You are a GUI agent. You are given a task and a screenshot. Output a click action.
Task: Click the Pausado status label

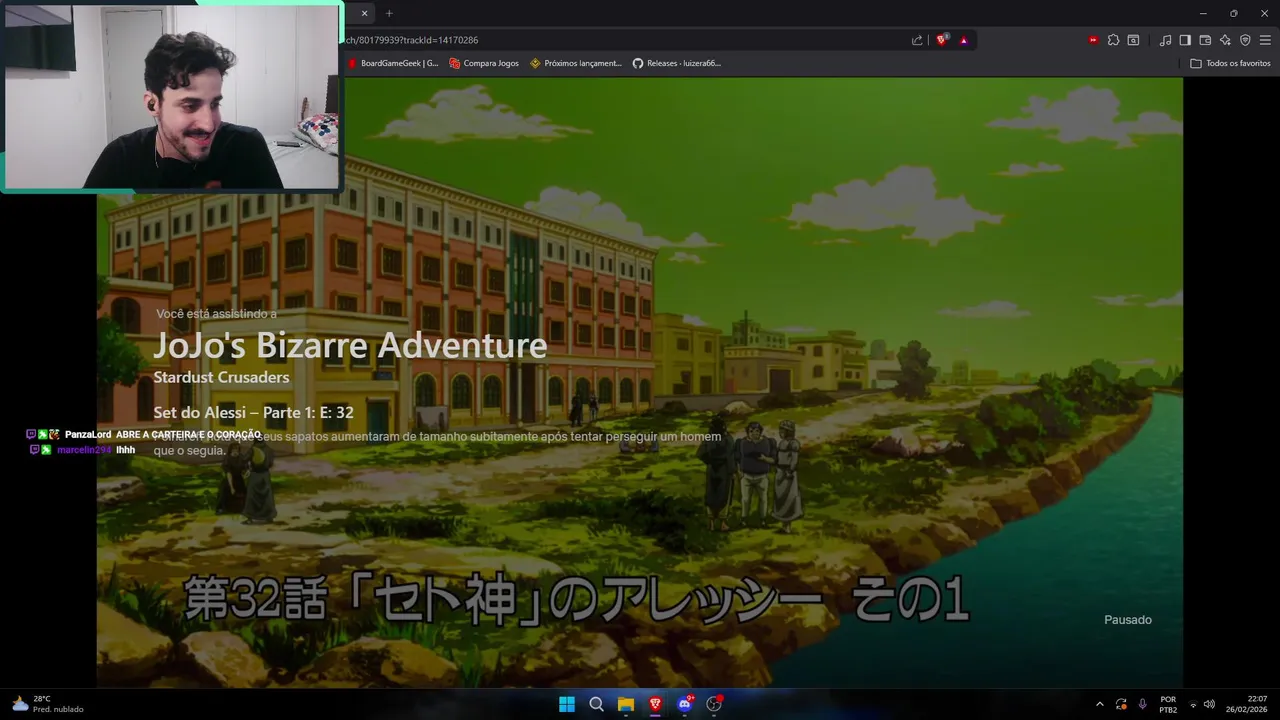point(1128,620)
